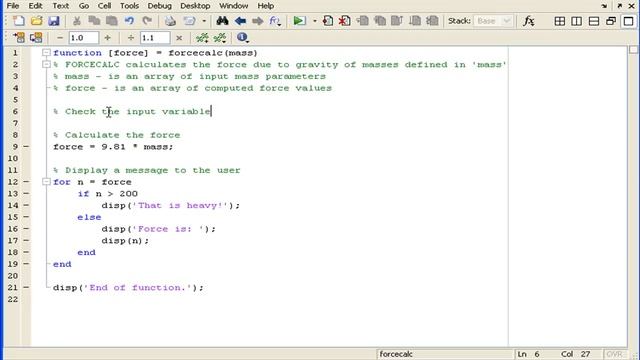This screenshot has height=360, width=640.
Task: Open the Edit menu
Action: [36, 6]
